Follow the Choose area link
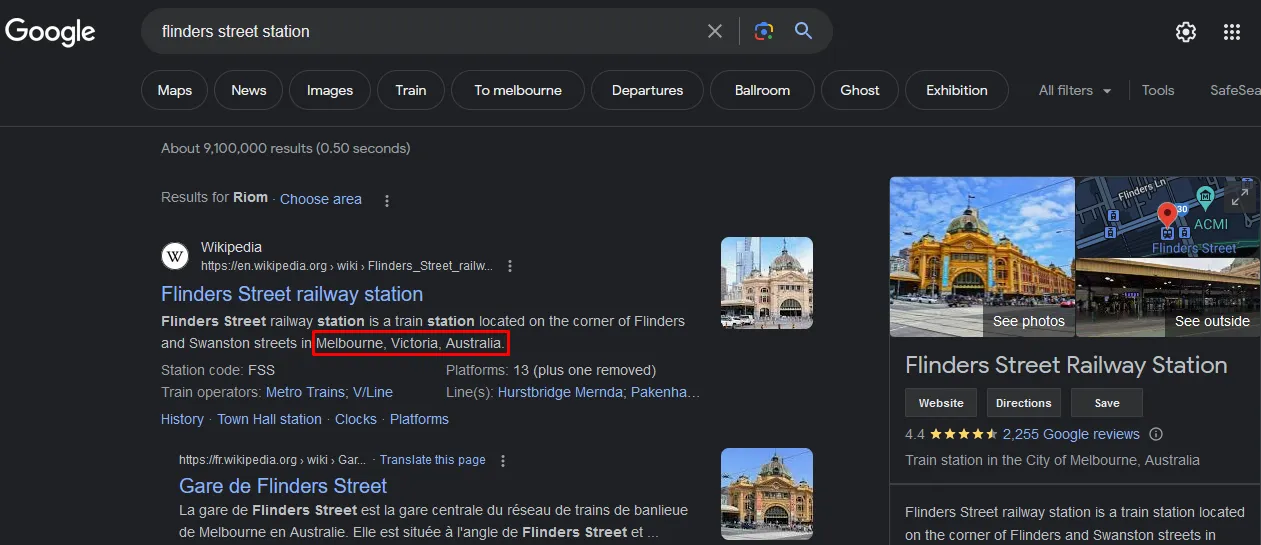The width and height of the screenshot is (1261, 545). 321,199
